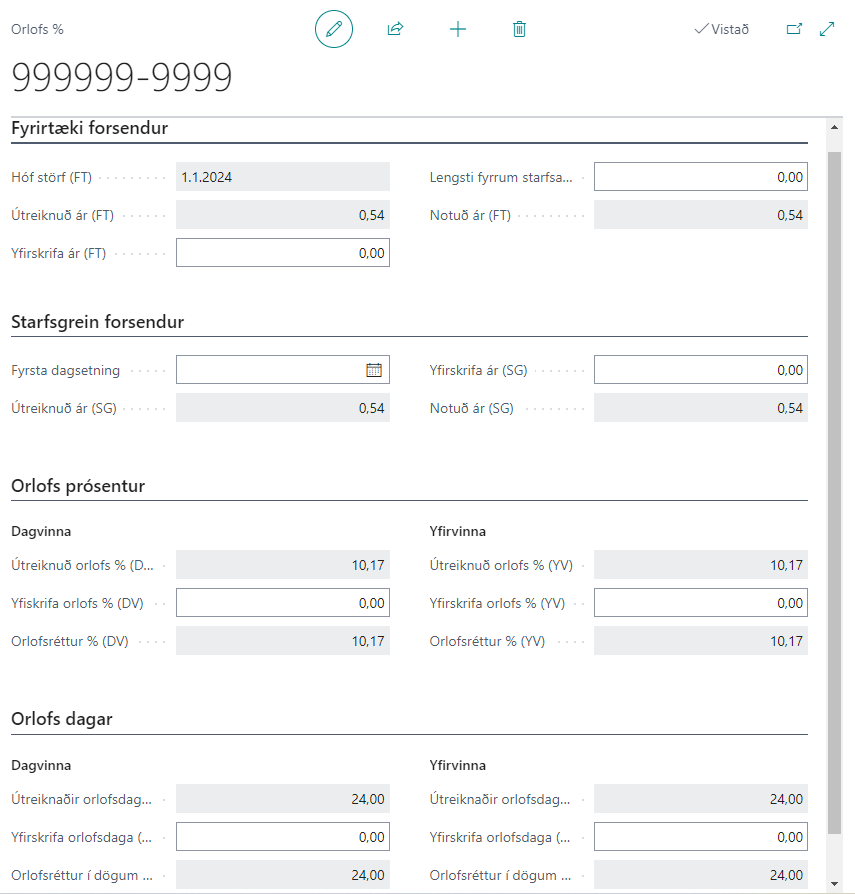Collapse the Starfsgrein forsendur section

coord(97,322)
